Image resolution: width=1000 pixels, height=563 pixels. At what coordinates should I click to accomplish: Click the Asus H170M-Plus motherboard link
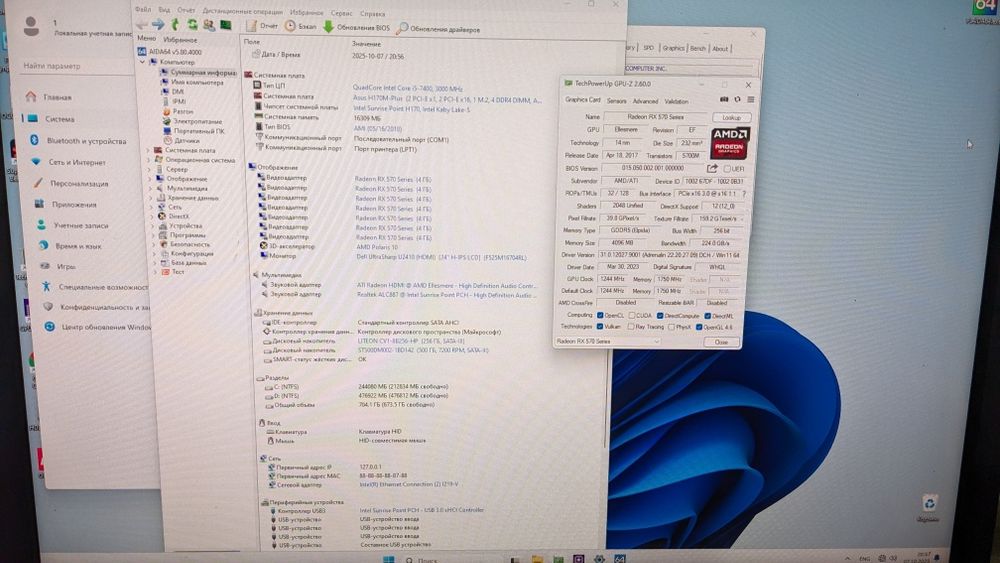[x=446, y=99]
